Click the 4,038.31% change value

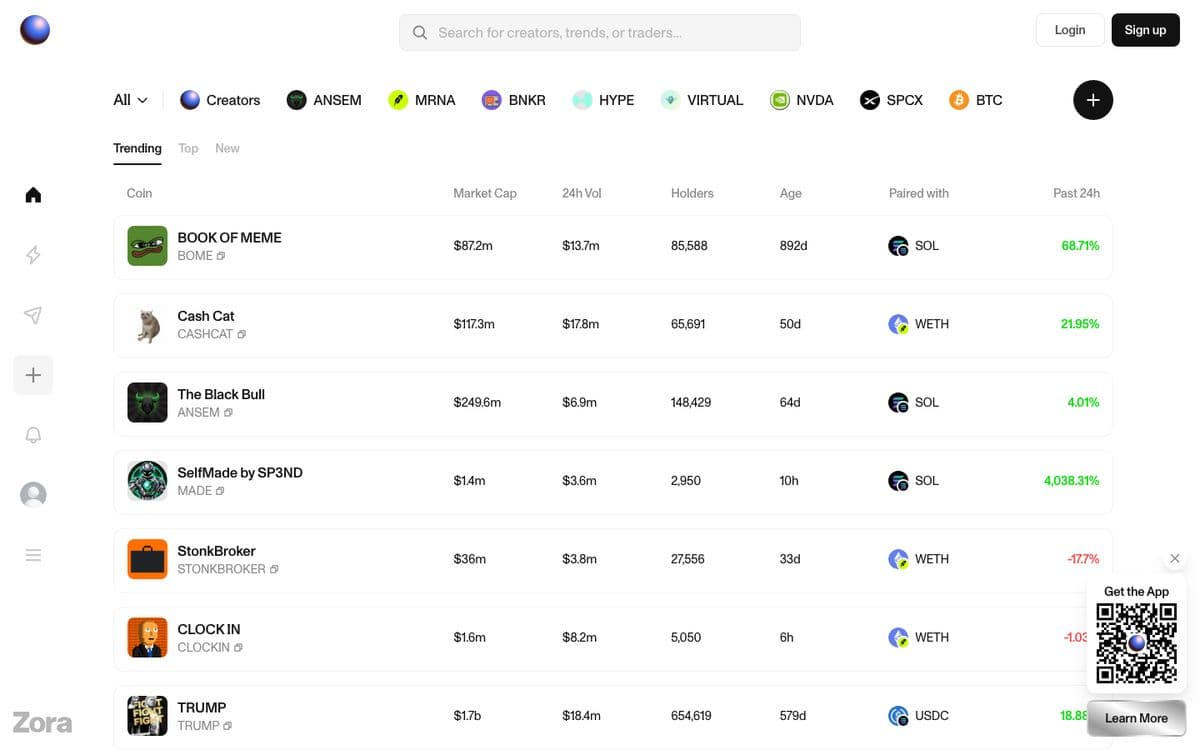[1071, 481]
